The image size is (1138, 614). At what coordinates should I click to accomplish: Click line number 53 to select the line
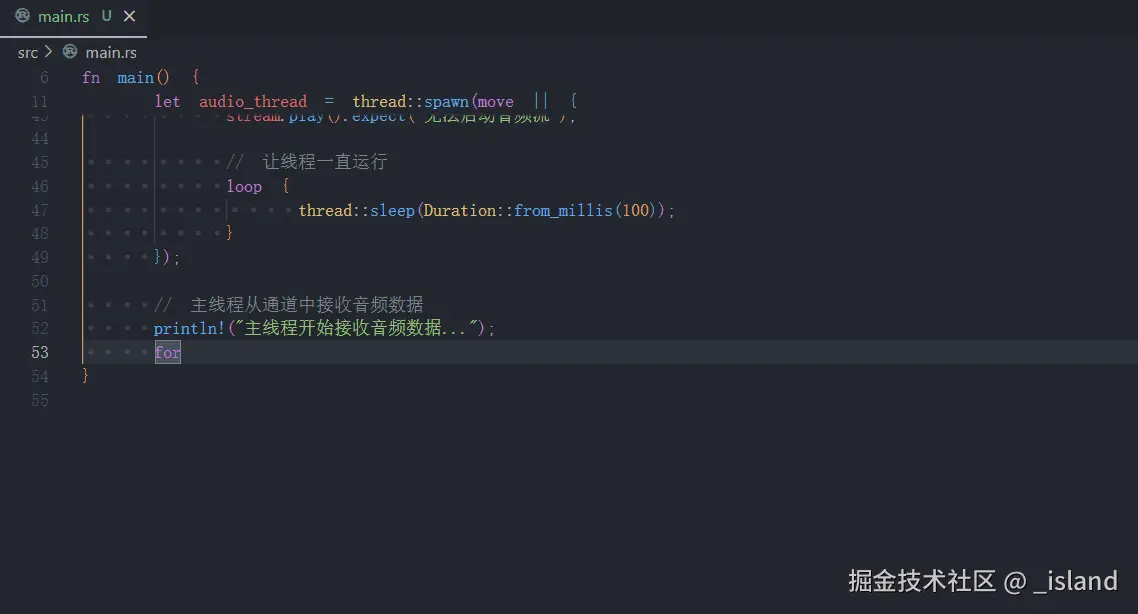coord(40,352)
